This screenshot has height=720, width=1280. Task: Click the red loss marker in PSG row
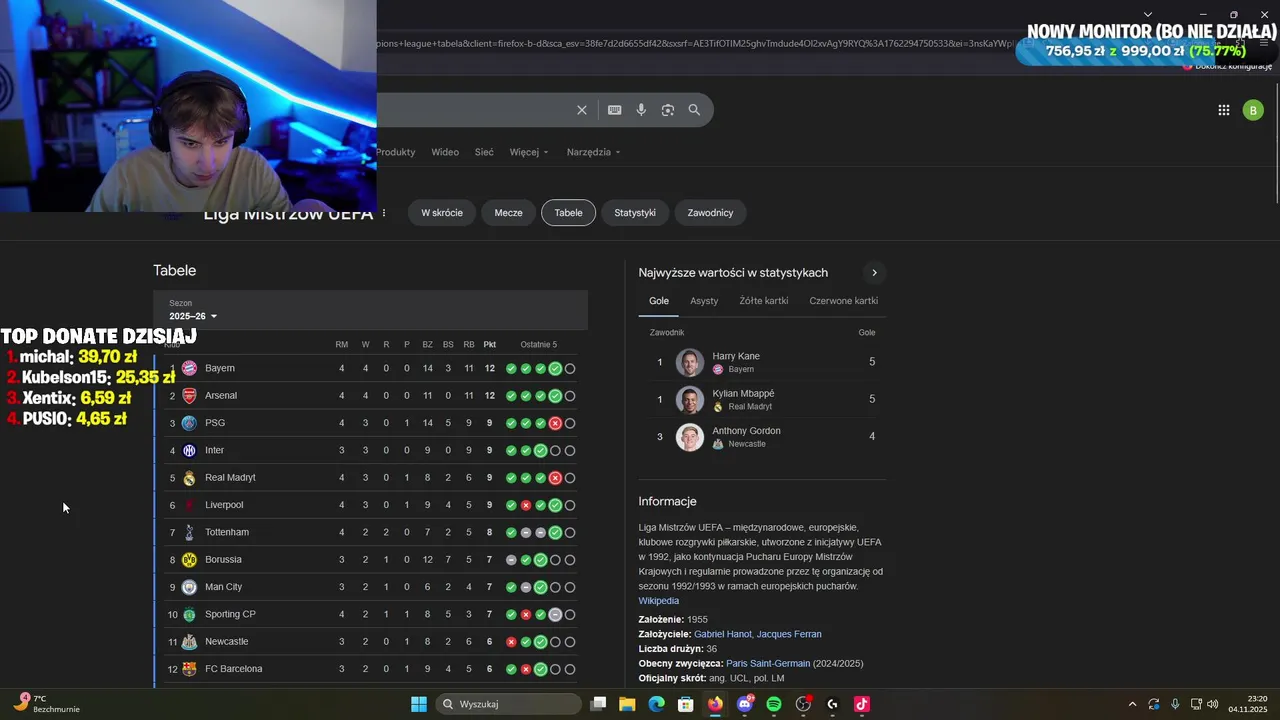(x=555, y=423)
